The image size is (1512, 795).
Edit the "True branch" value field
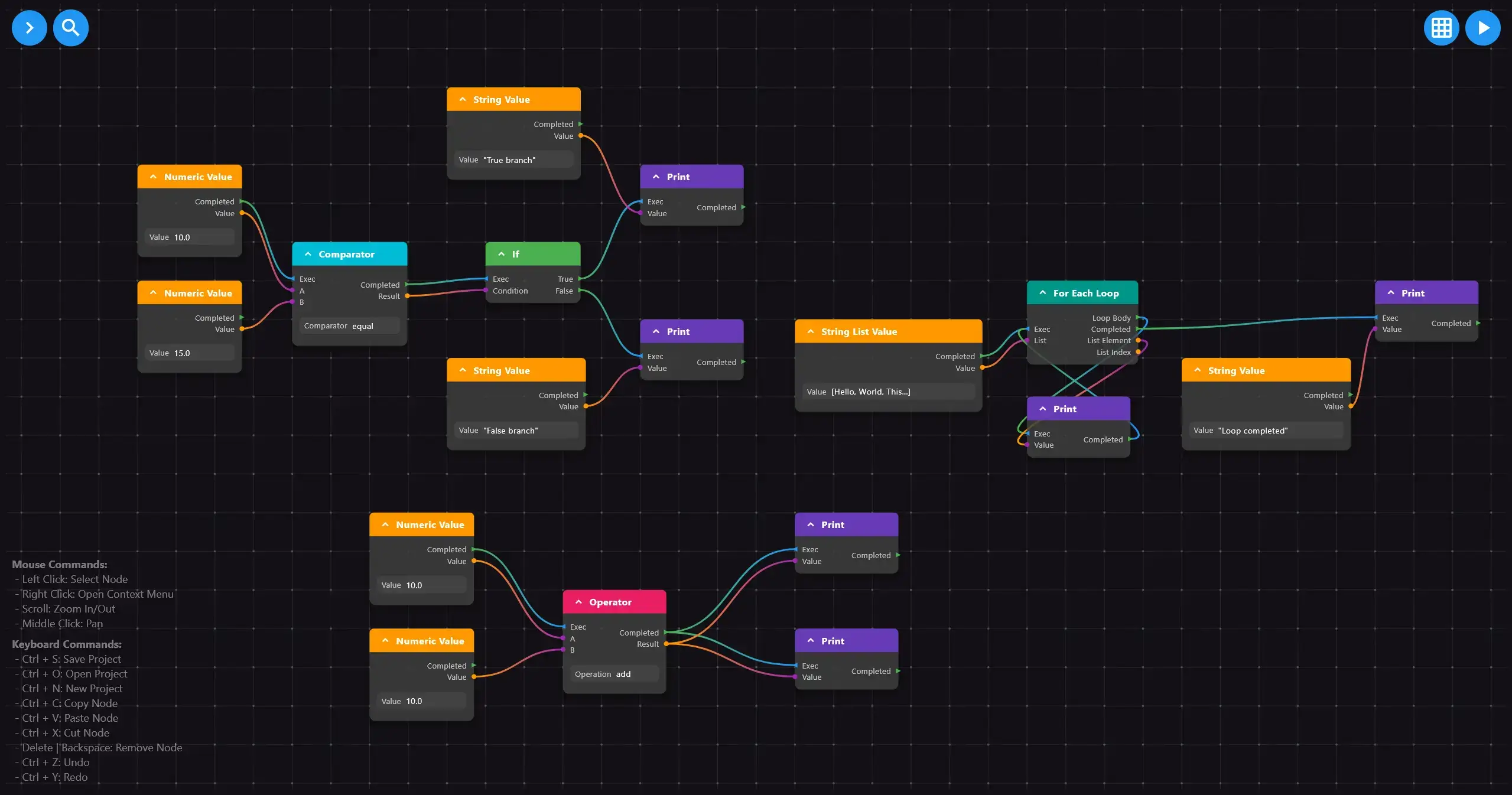click(x=513, y=160)
